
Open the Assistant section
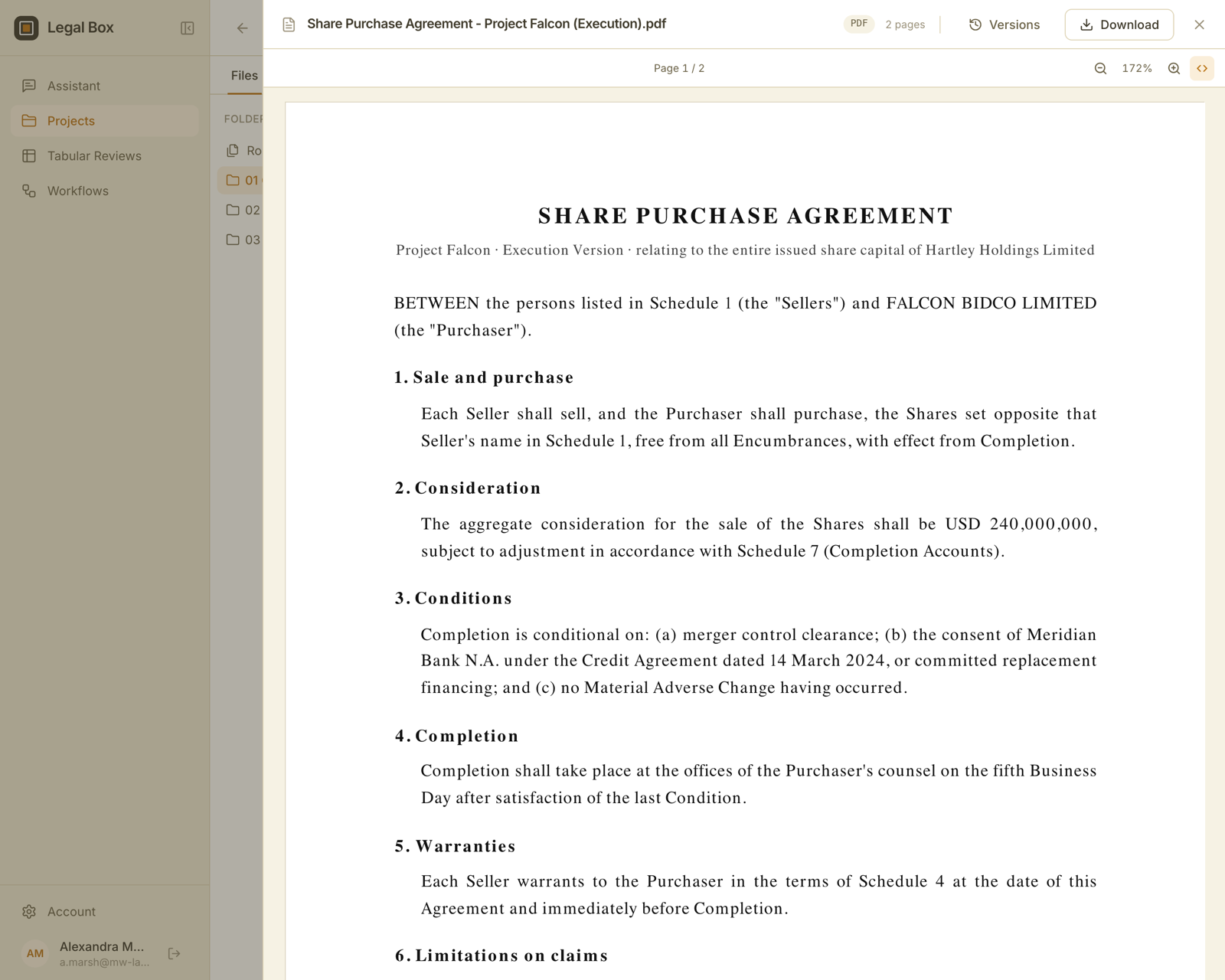point(105,86)
